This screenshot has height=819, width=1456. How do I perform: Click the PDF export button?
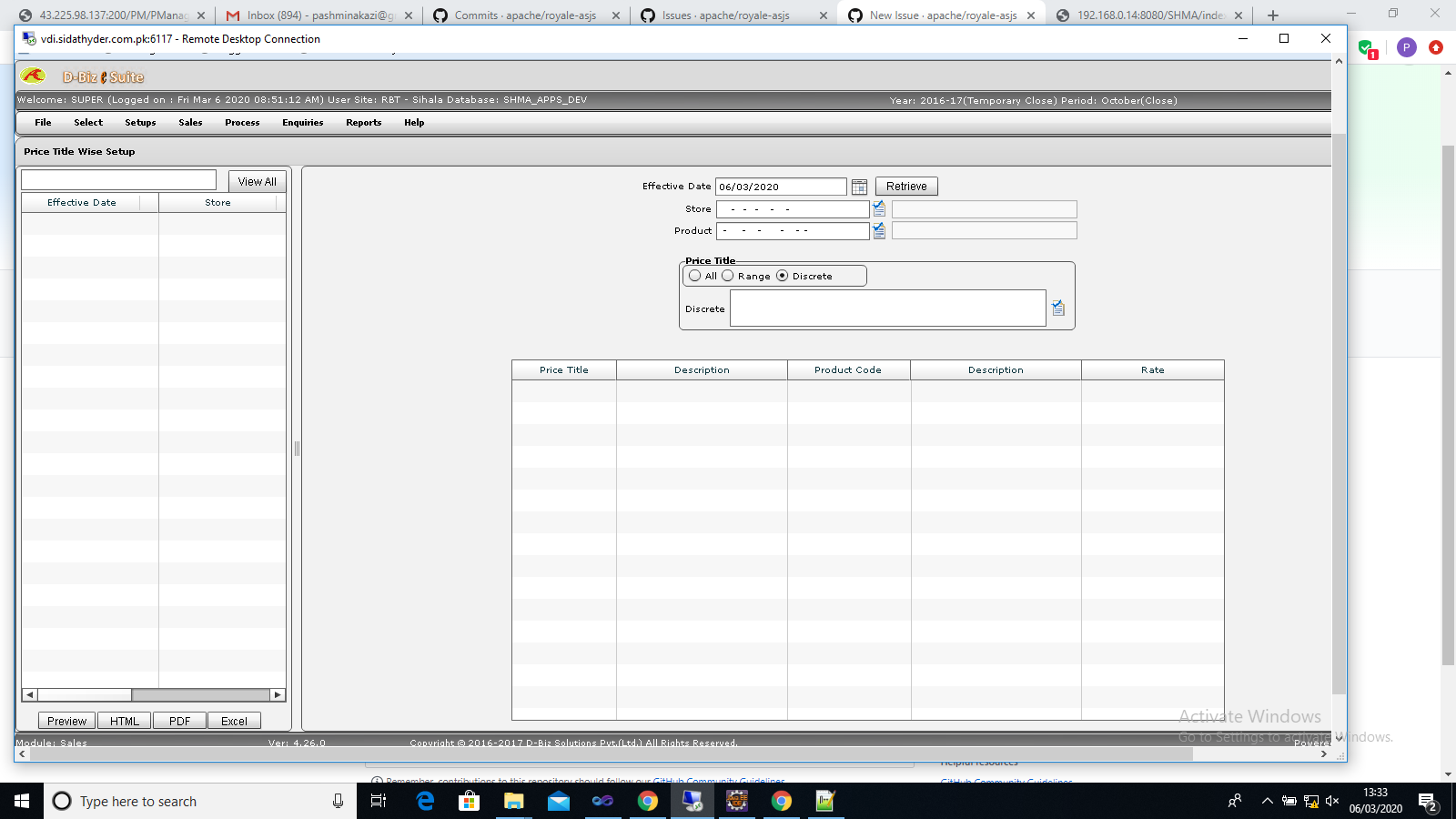coord(179,721)
